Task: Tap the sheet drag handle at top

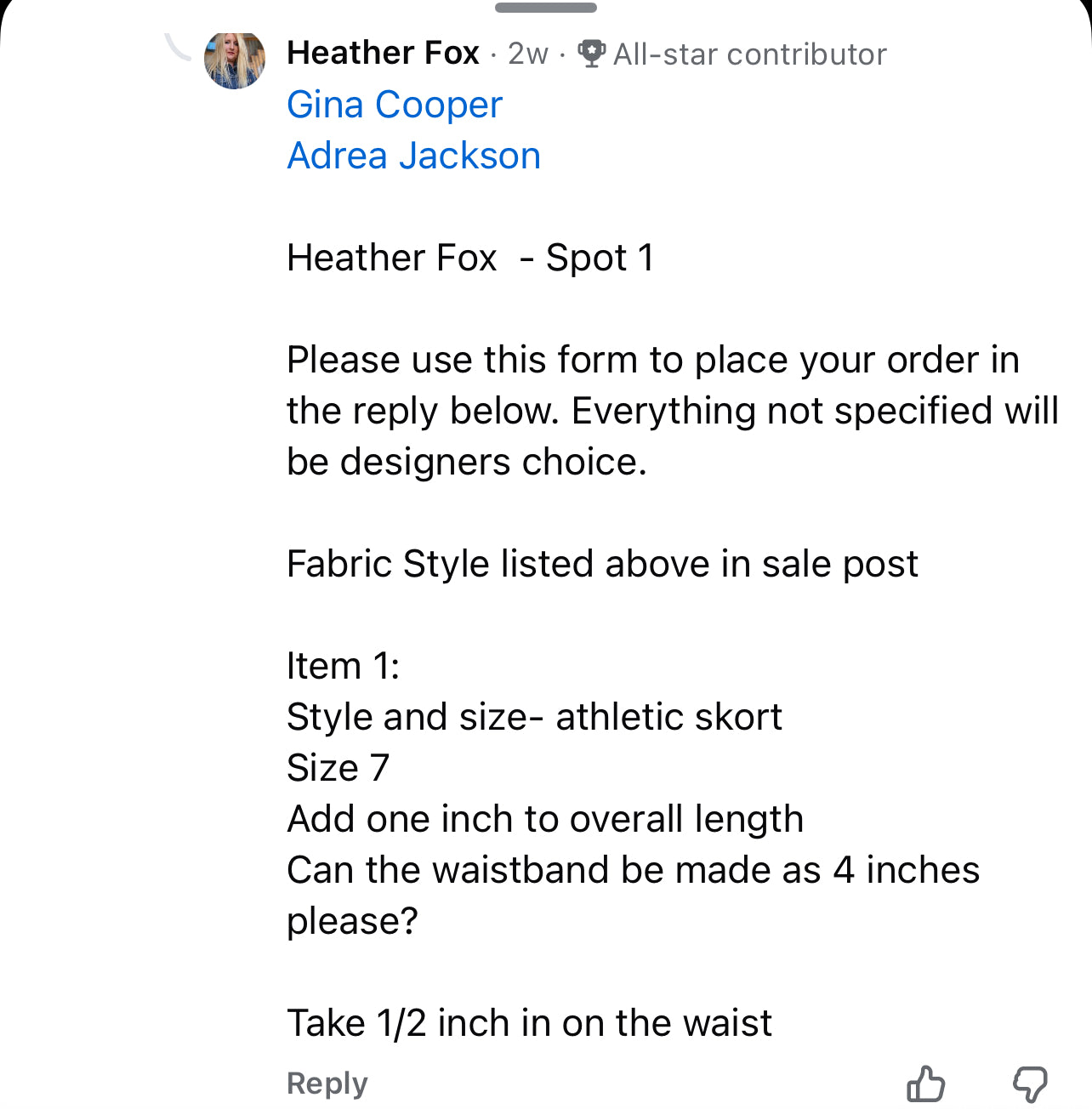Action: [x=545, y=9]
